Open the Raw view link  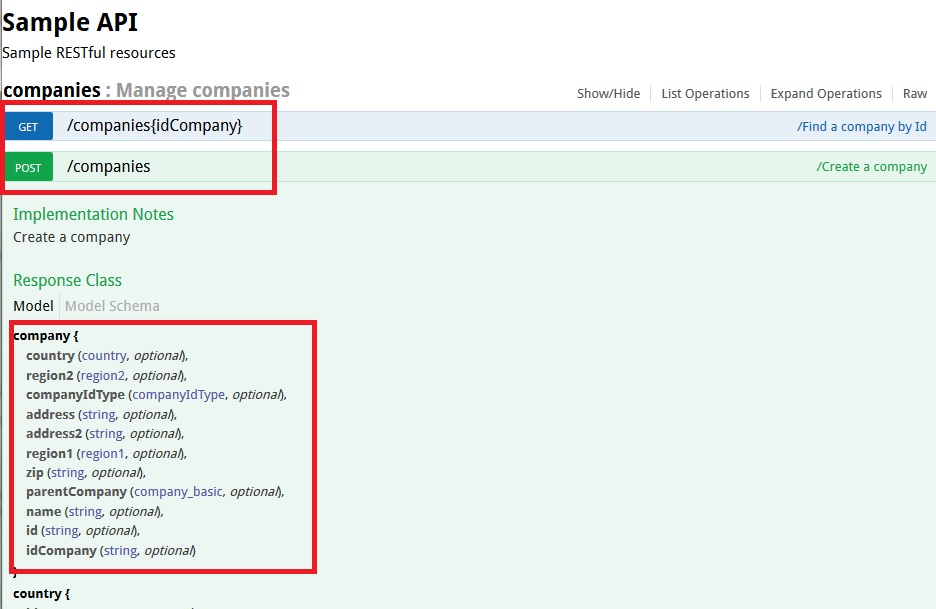pyautogui.click(x=915, y=94)
